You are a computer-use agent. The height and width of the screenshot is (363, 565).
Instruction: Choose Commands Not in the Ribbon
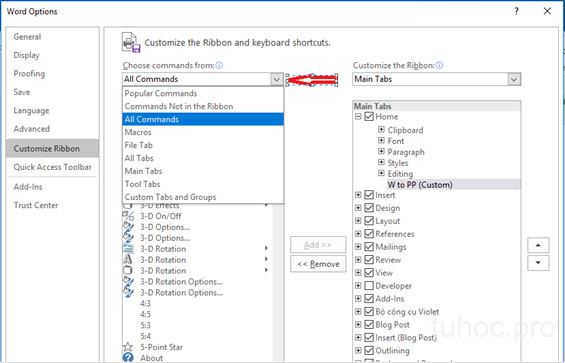pos(203,106)
